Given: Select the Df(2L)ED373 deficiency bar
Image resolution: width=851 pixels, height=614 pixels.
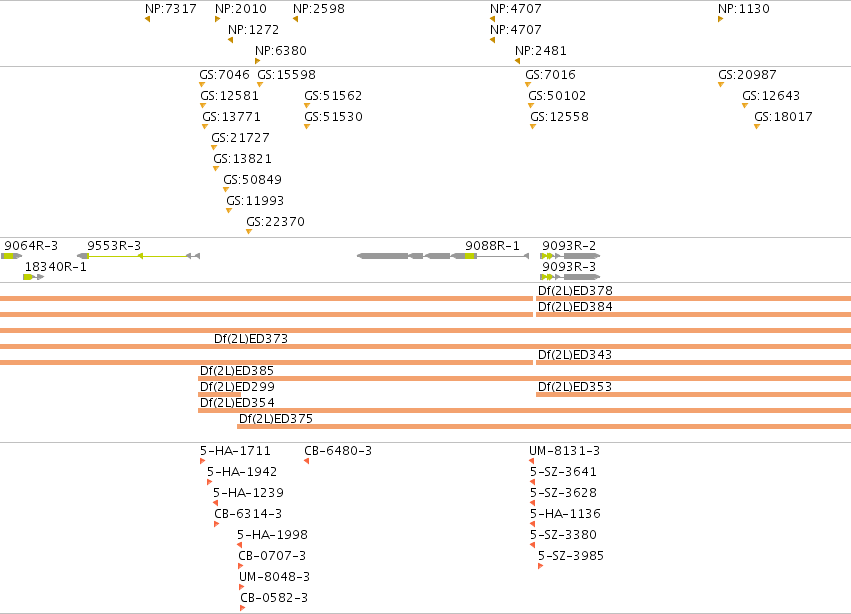Looking at the screenshot, I should [x=426, y=346].
